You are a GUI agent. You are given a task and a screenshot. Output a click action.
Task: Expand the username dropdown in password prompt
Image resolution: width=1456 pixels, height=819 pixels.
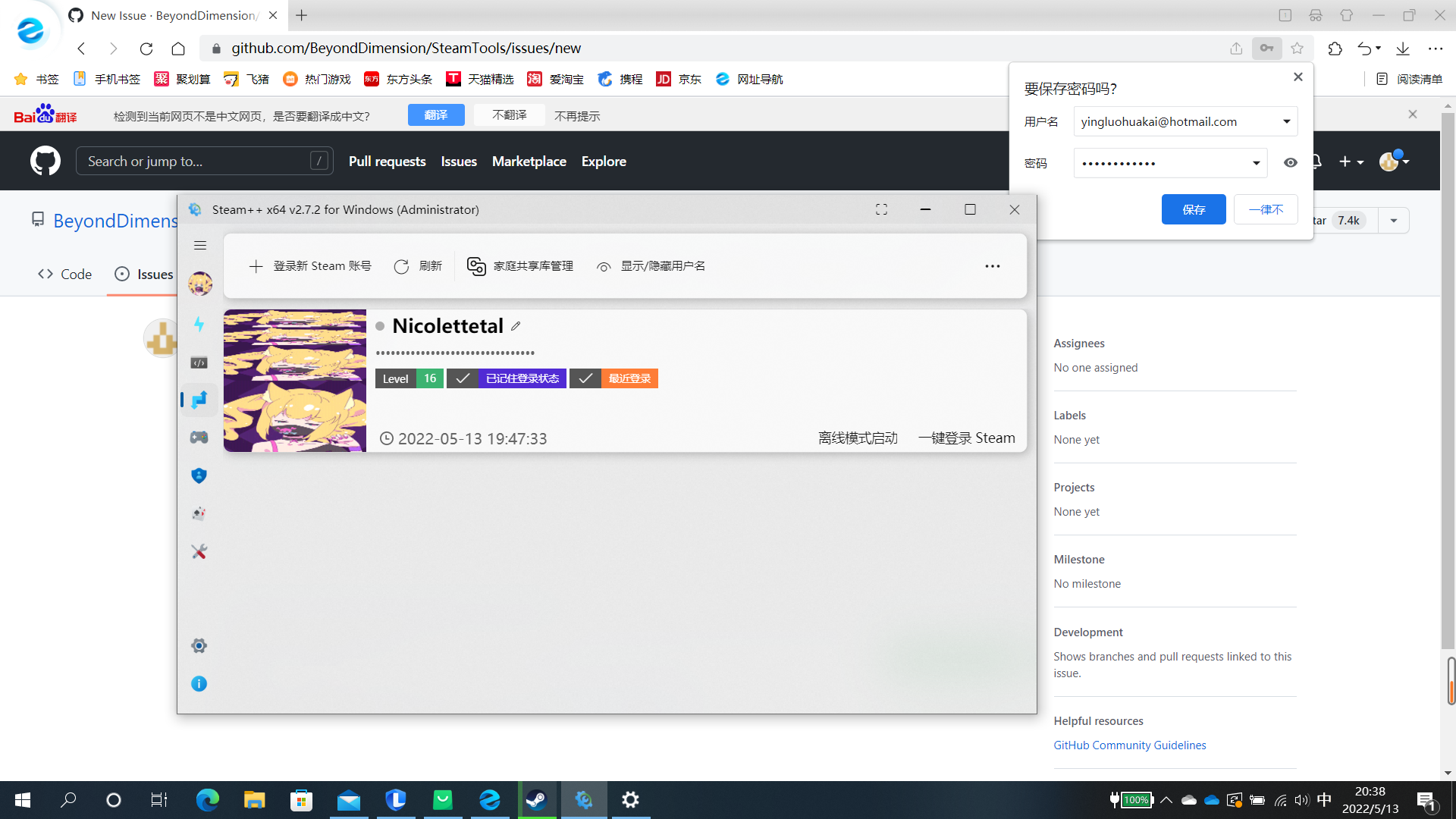click(1287, 121)
